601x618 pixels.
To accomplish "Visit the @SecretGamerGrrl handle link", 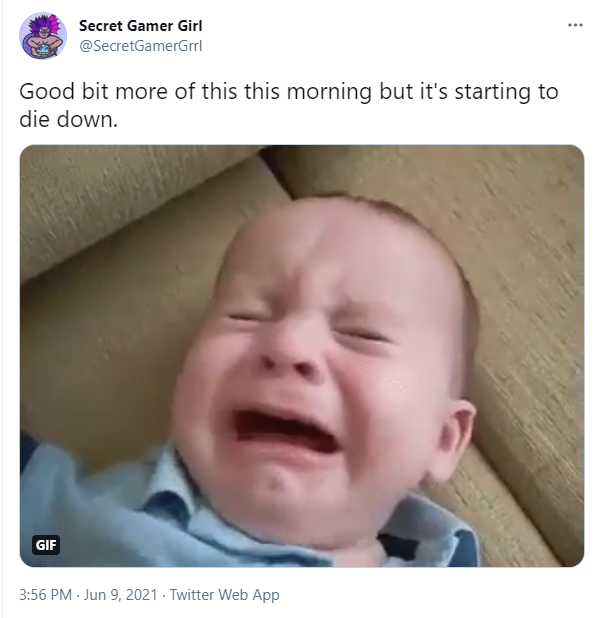I will tap(141, 46).
